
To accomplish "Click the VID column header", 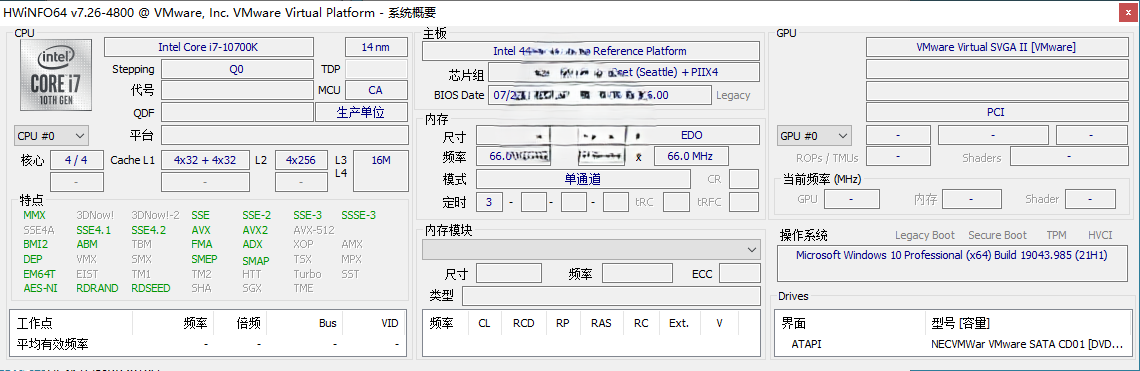I will point(390,323).
